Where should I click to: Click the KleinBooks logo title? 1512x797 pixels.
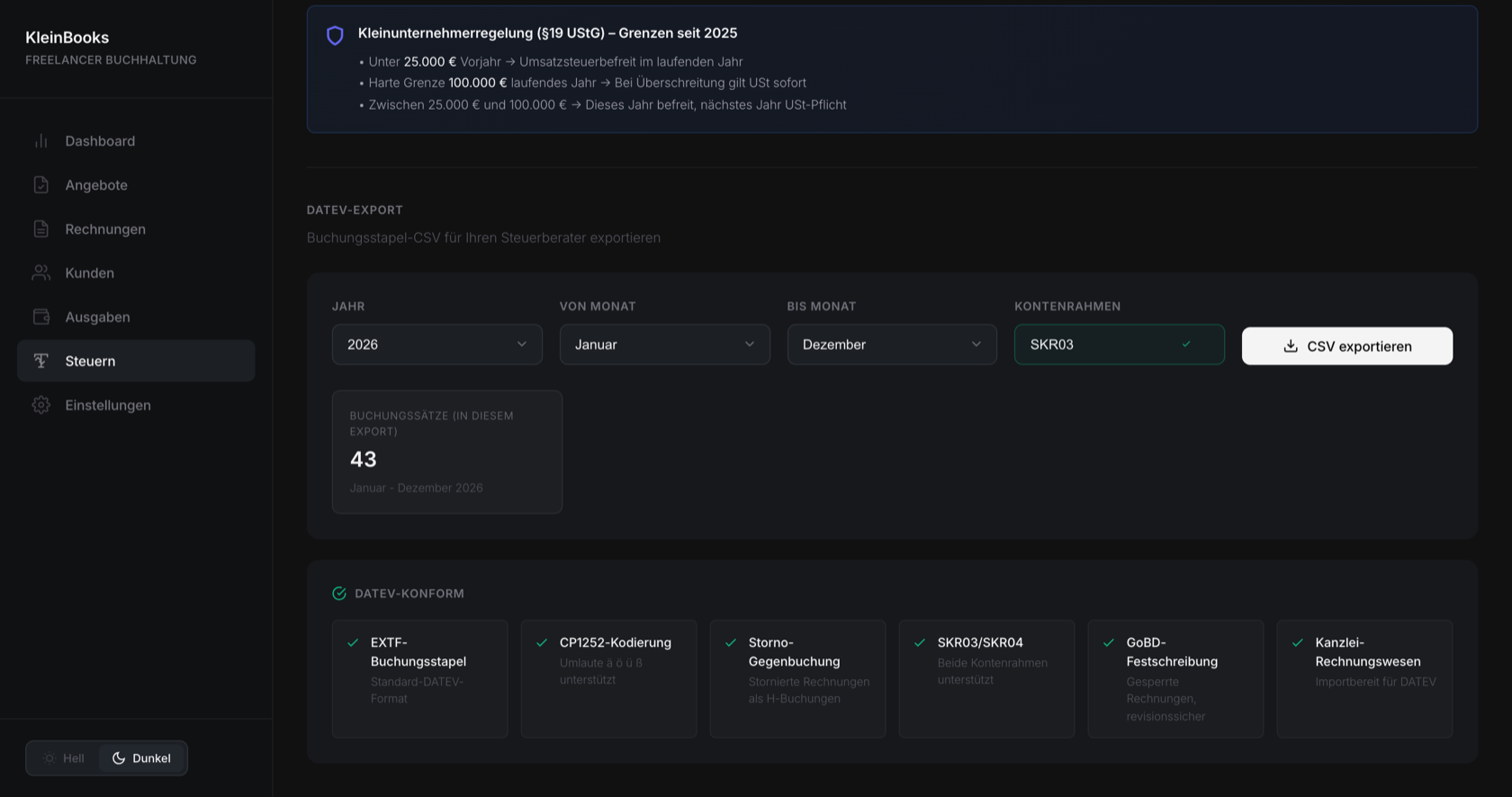click(67, 38)
